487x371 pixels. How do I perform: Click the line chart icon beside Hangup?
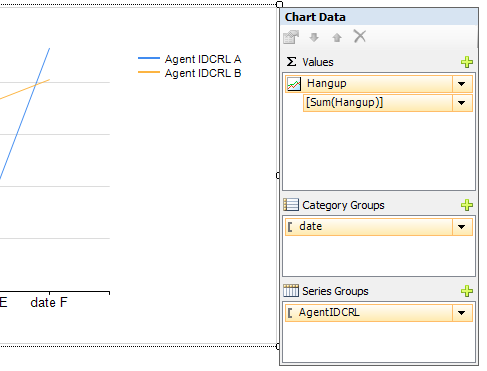tap(294, 84)
